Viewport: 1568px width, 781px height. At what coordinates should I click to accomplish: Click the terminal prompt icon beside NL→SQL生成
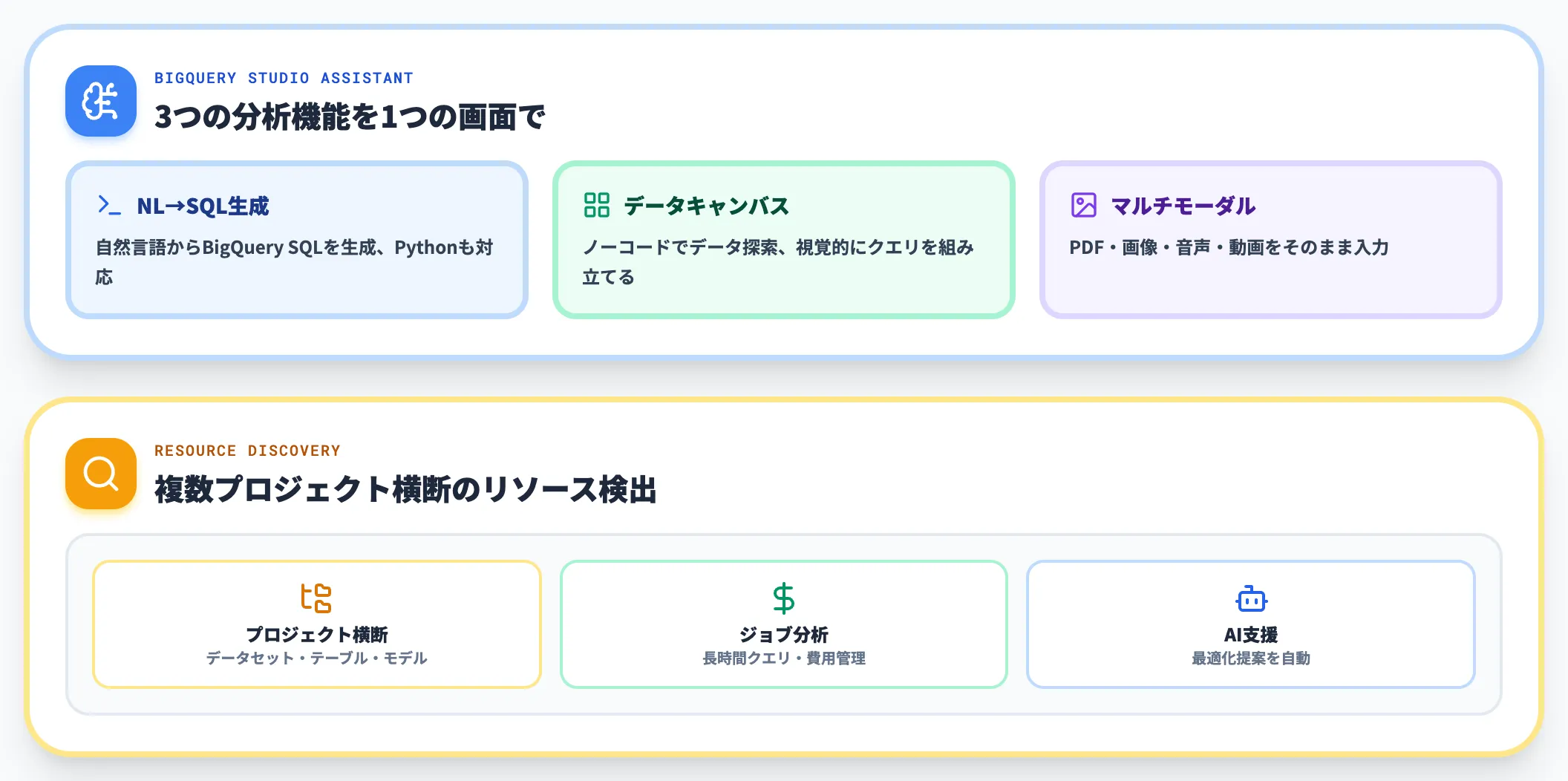(109, 205)
